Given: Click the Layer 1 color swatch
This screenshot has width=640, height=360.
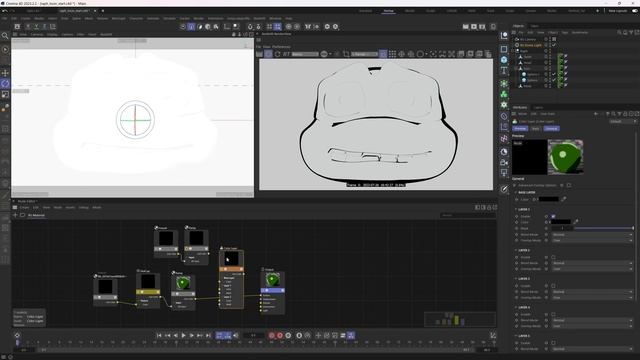Looking at the screenshot, I should (561, 222).
